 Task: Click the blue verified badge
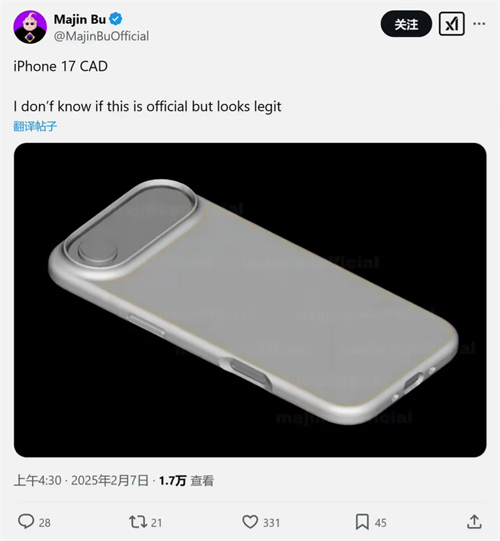(x=116, y=19)
